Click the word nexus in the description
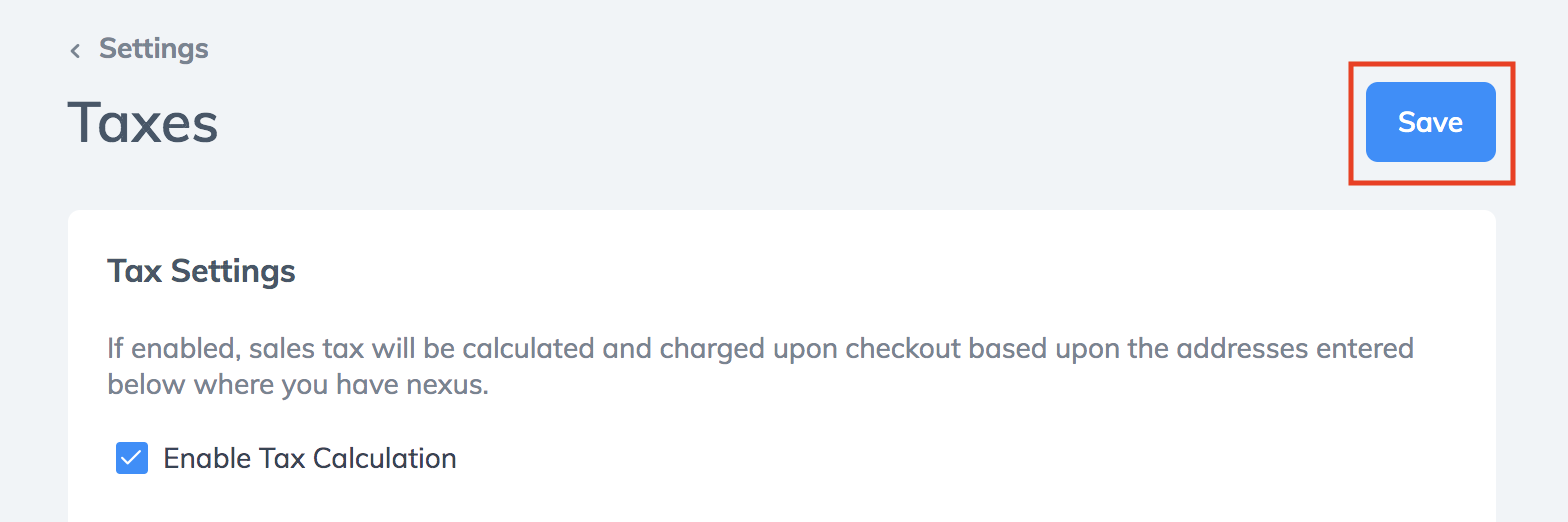Viewport: 1568px width, 522px height. (x=447, y=385)
